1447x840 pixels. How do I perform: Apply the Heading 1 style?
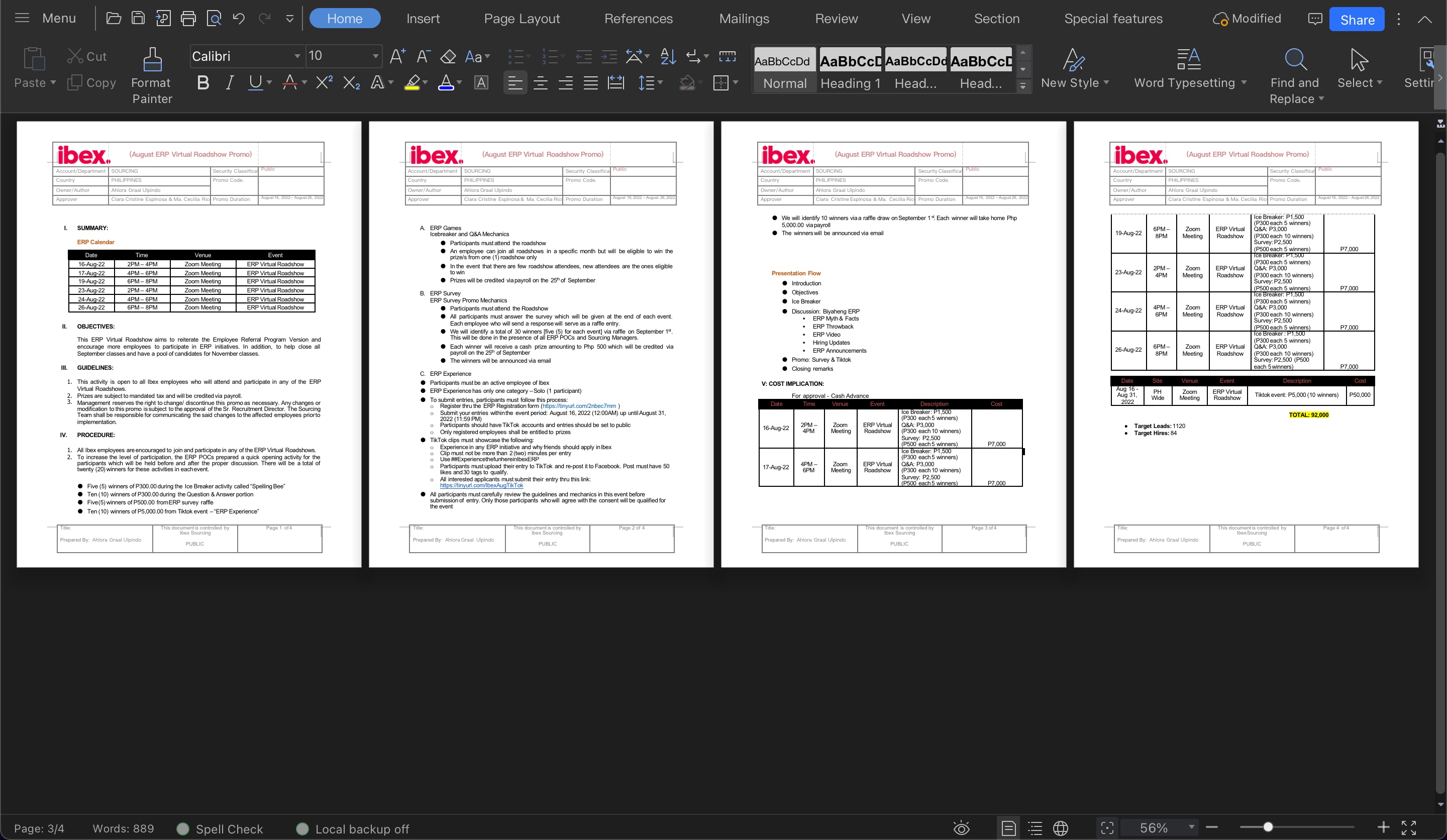point(850,69)
